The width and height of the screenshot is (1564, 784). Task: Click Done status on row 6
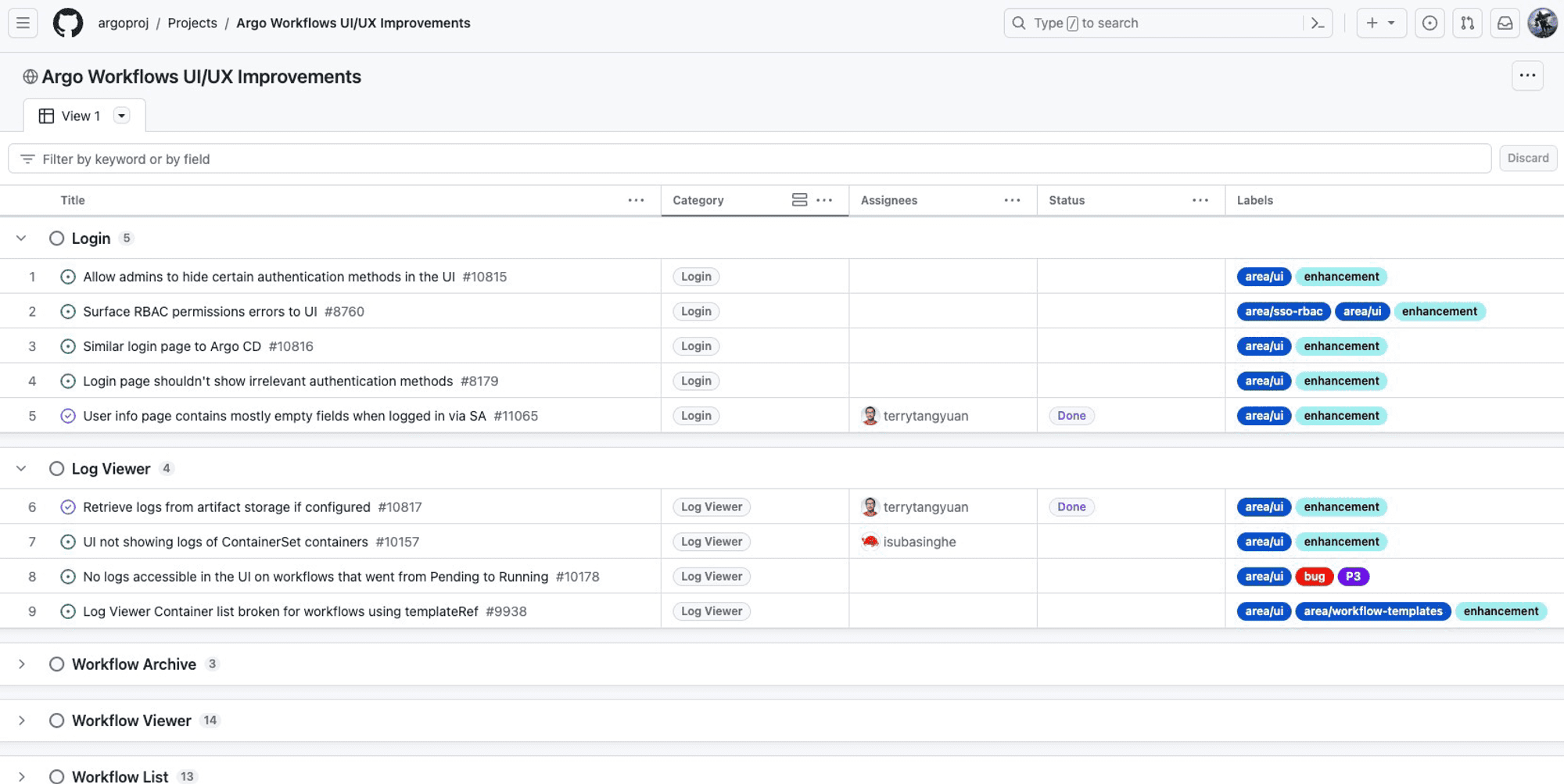[x=1071, y=507]
